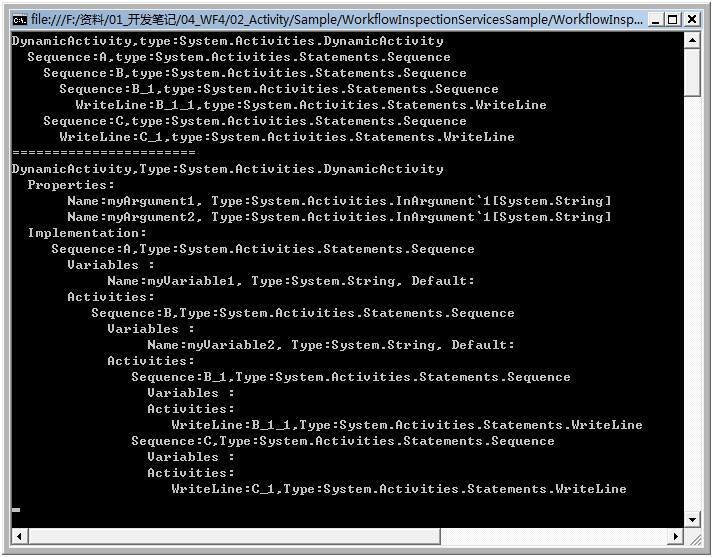Click the horizontal scrollbar right arrow
This screenshot has width=713, height=557.
676,537
